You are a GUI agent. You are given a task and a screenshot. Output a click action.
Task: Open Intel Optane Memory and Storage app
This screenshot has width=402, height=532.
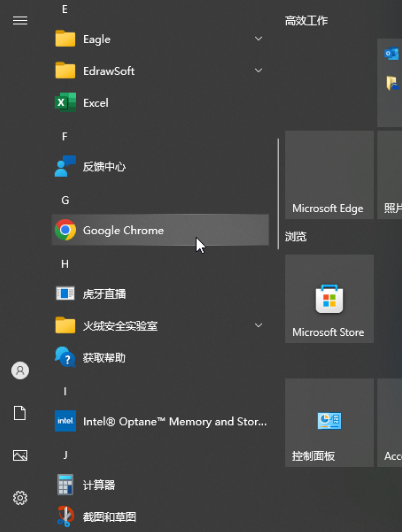160,421
